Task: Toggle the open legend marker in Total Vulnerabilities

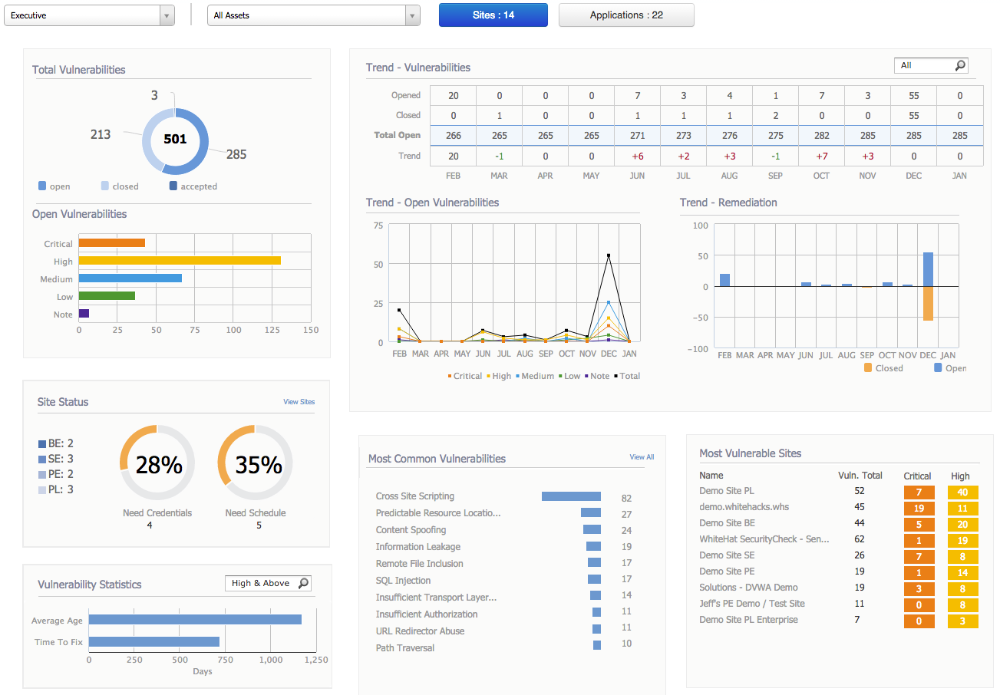Action: click(42, 186)
